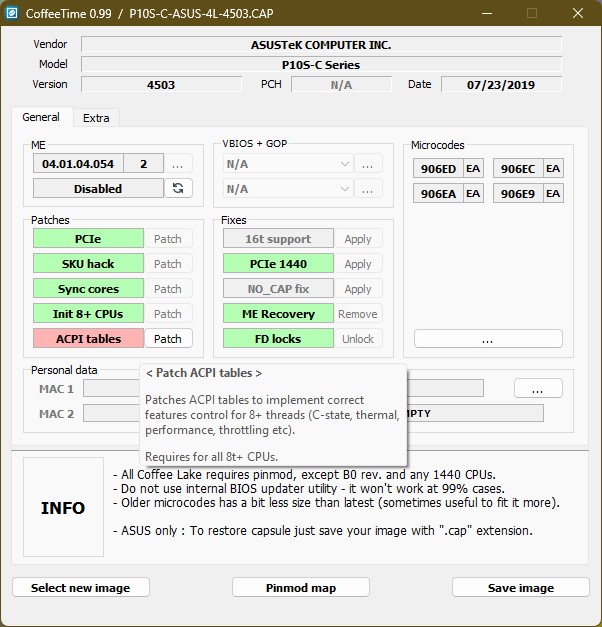This screenshot has width=602, height=627.
Task: Click the Personal data ellipsis button
Action: pyautogui.click(x=538, y=388)
